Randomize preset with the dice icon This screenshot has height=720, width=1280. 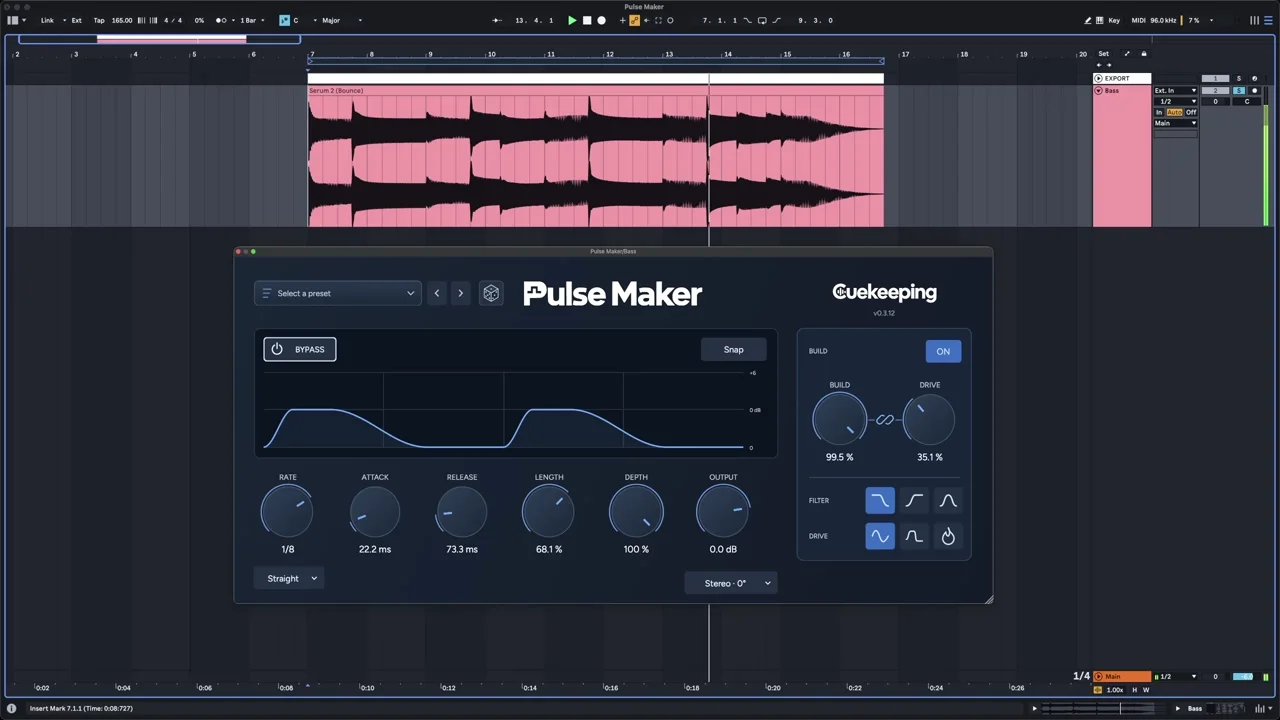(491, 293)
